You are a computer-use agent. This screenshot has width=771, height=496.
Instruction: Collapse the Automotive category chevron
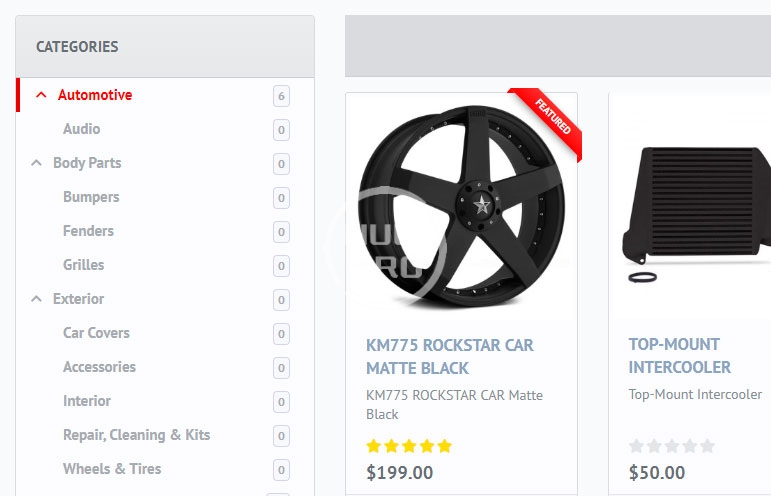[41, 95]
